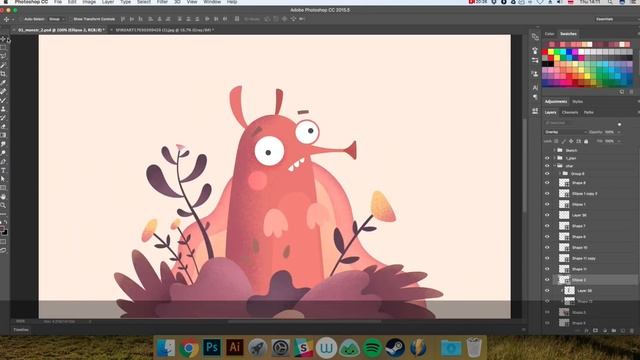
Task: Hide the Ellipse 1 layer
Action: click(x=547, y=204)
